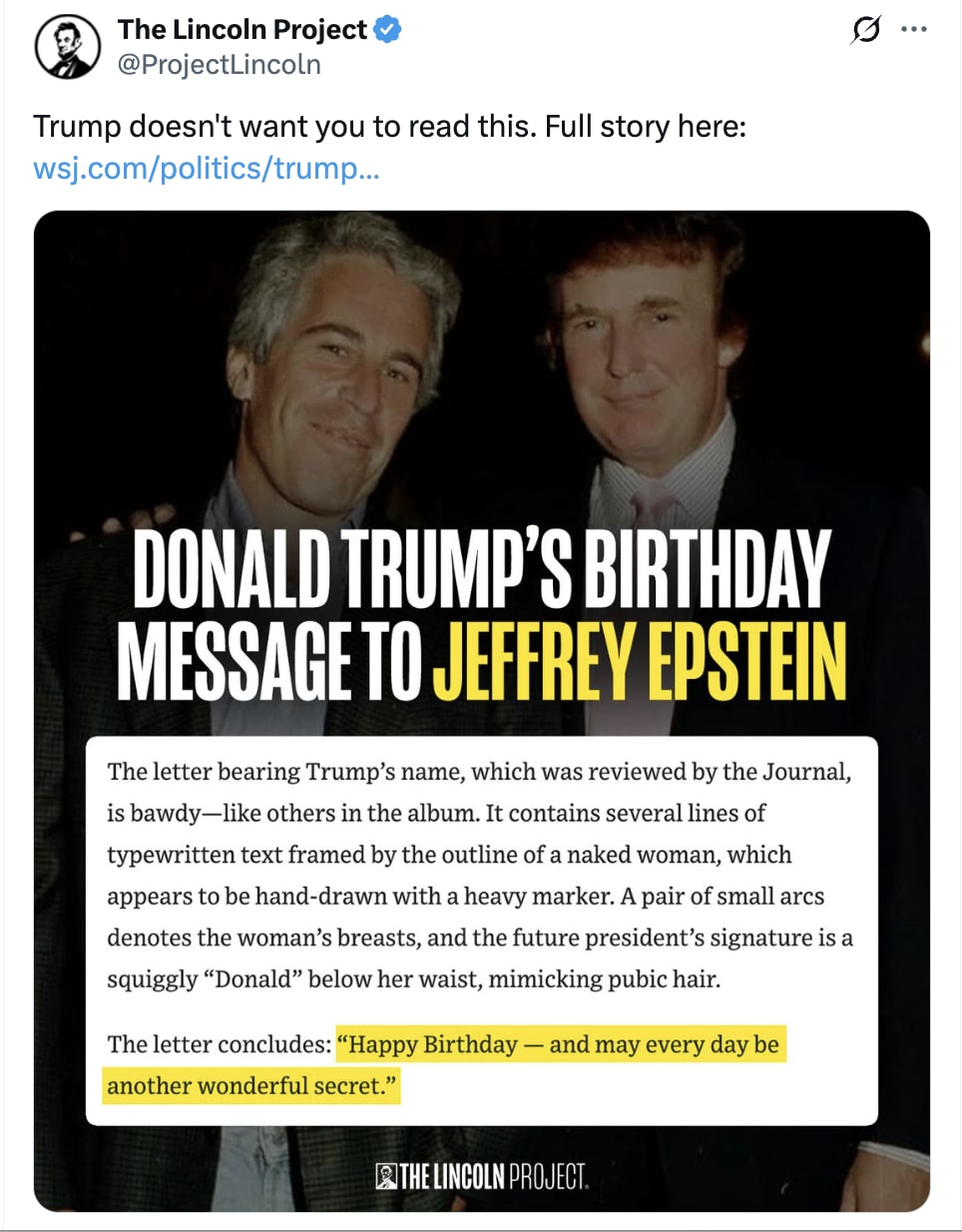The width and height of the screenshot is (962, 1232).
Task: Click "The letter concludes:" text
Action: [x=219, y=1044]
